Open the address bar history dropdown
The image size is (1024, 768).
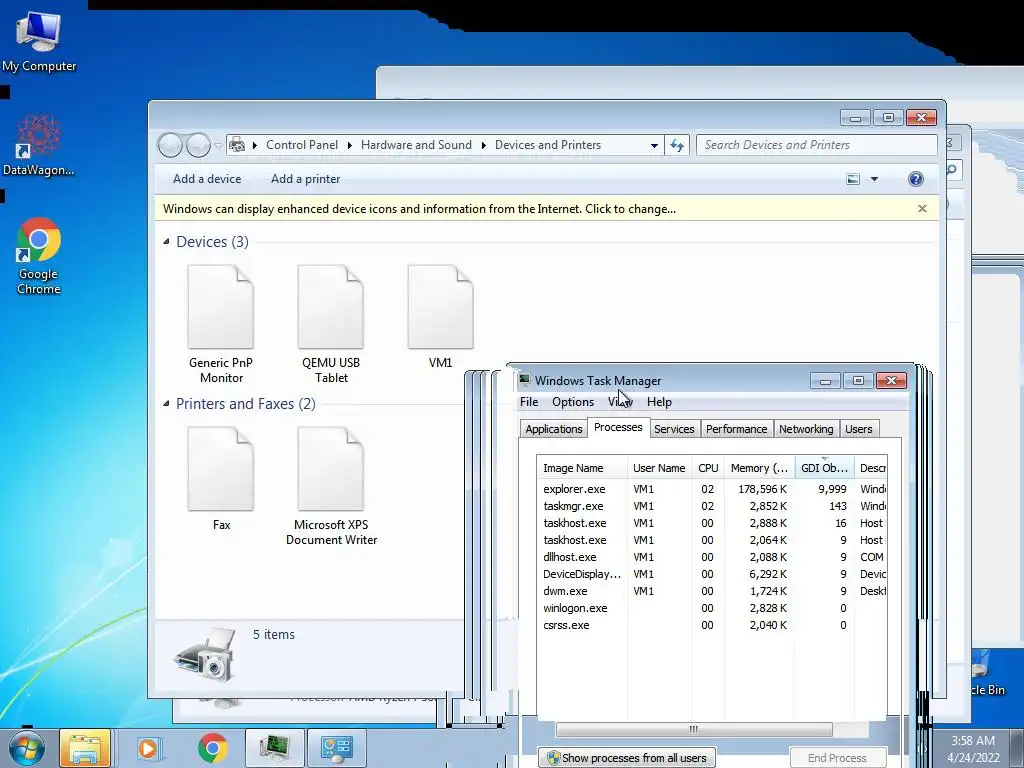coord(654,145)
